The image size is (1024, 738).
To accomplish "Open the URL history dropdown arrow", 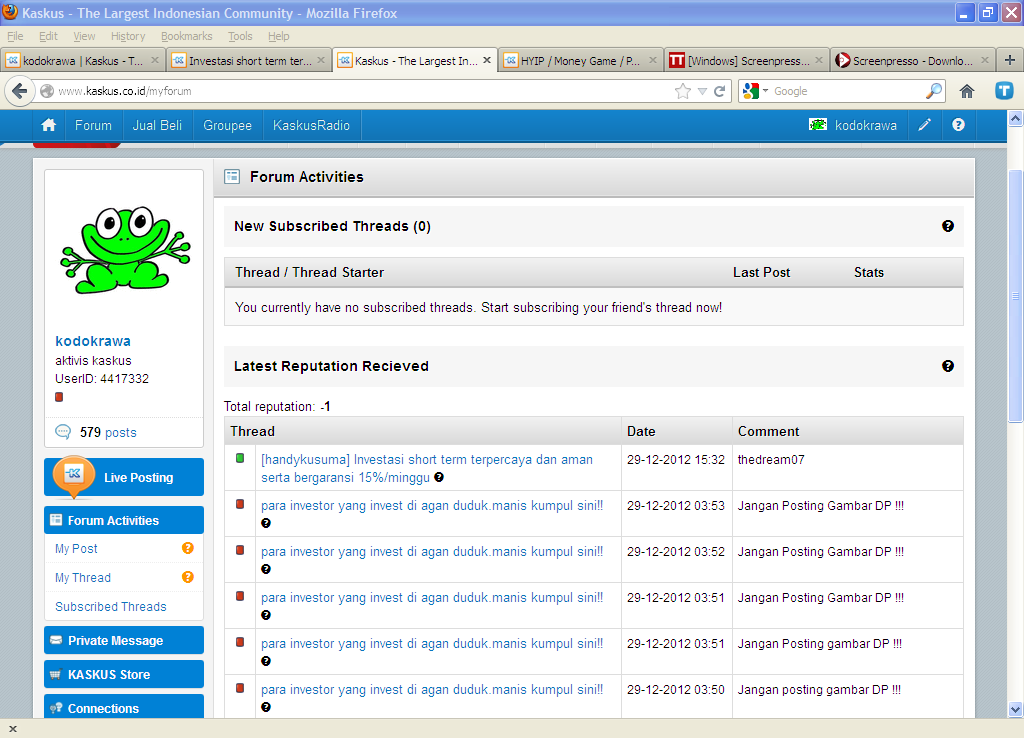I will 702,91.
